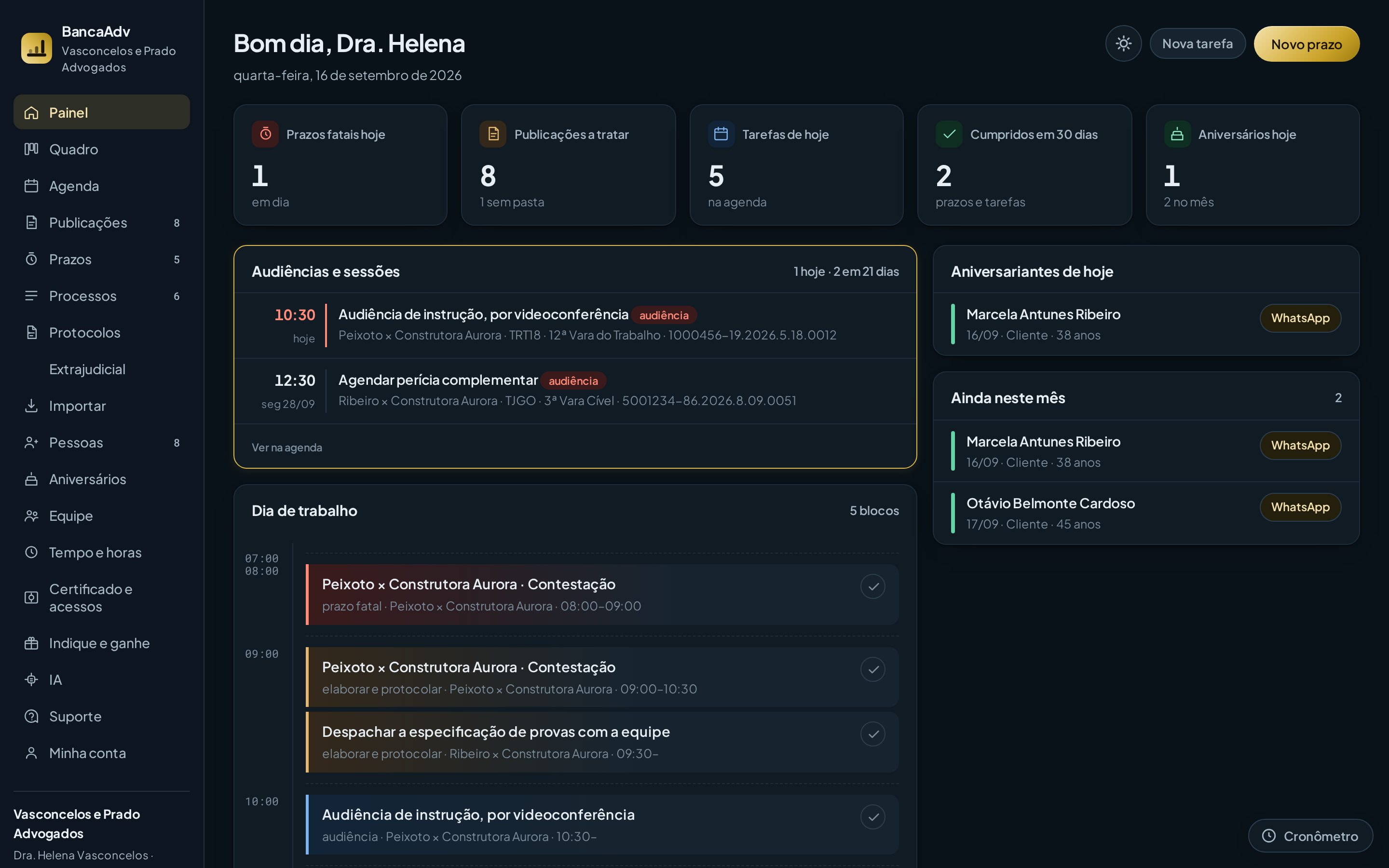Click the Pessoas add-person icon
The image size is (1389, 868).
[x=31, y=443]
